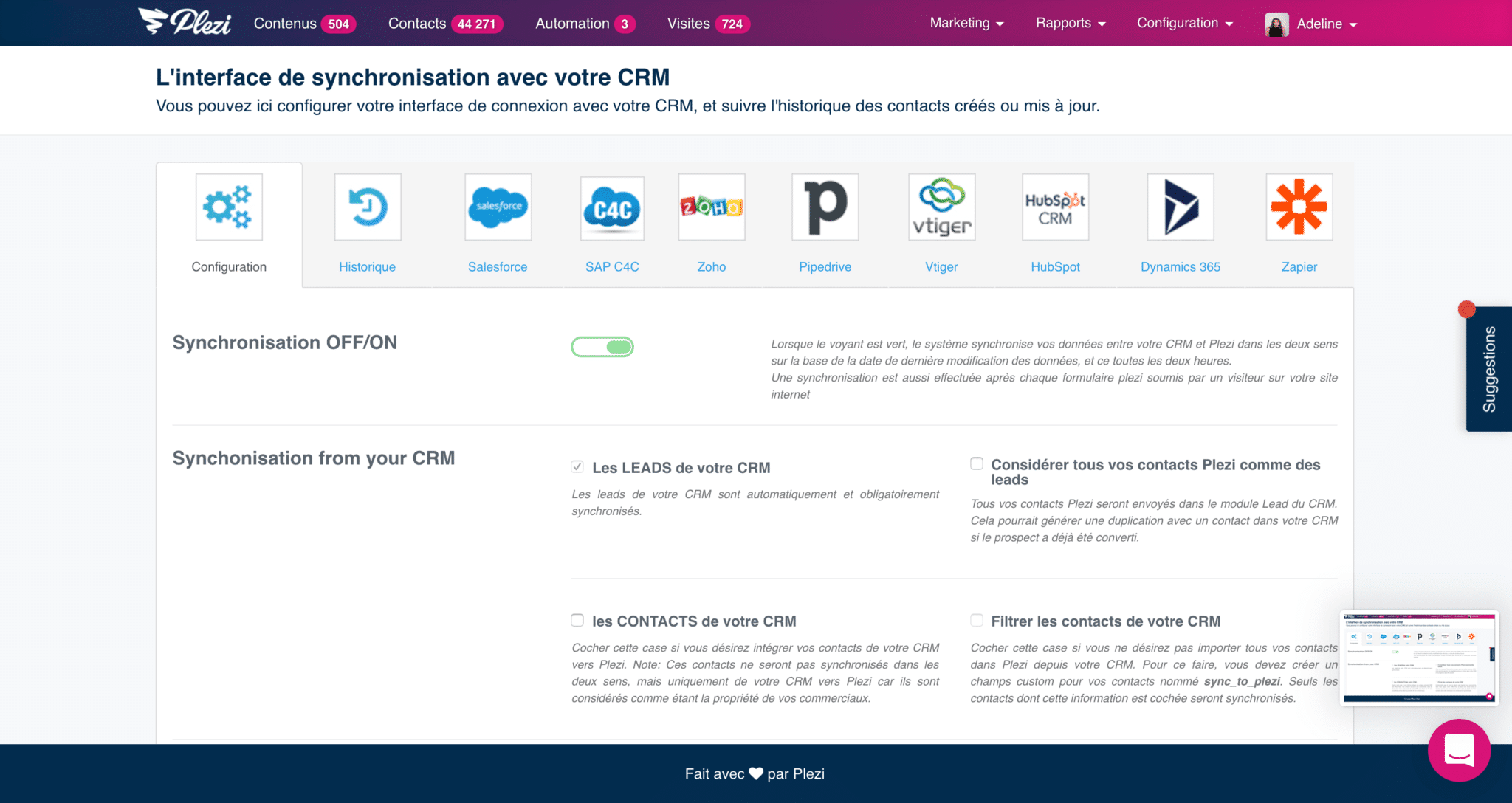This screenshot has width=1512, height=803.
Task: Open Automation in the top navigation
Action: [572, 24]
